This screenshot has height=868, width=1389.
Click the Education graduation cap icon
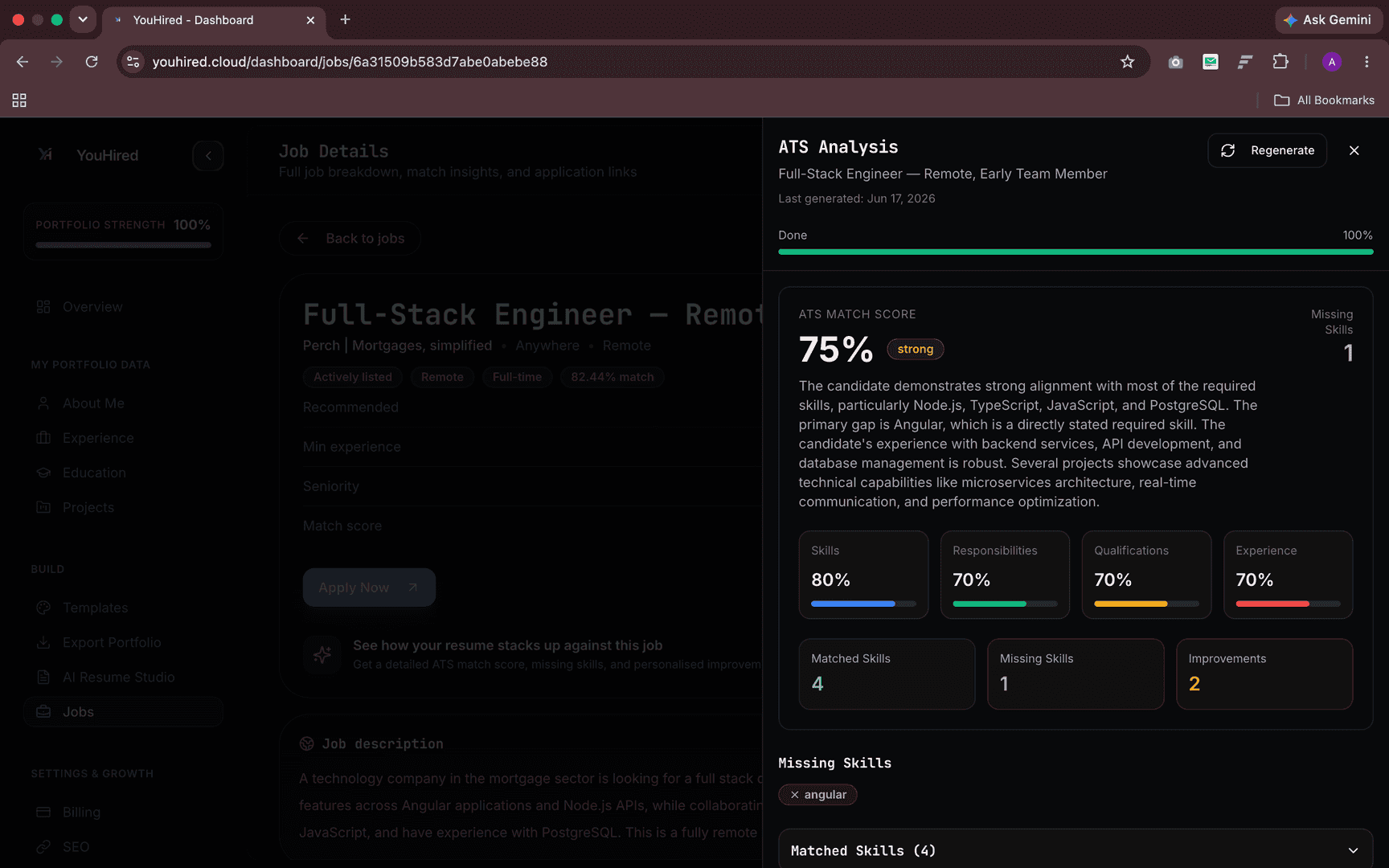pyautogui.click(x=43, y=473)
